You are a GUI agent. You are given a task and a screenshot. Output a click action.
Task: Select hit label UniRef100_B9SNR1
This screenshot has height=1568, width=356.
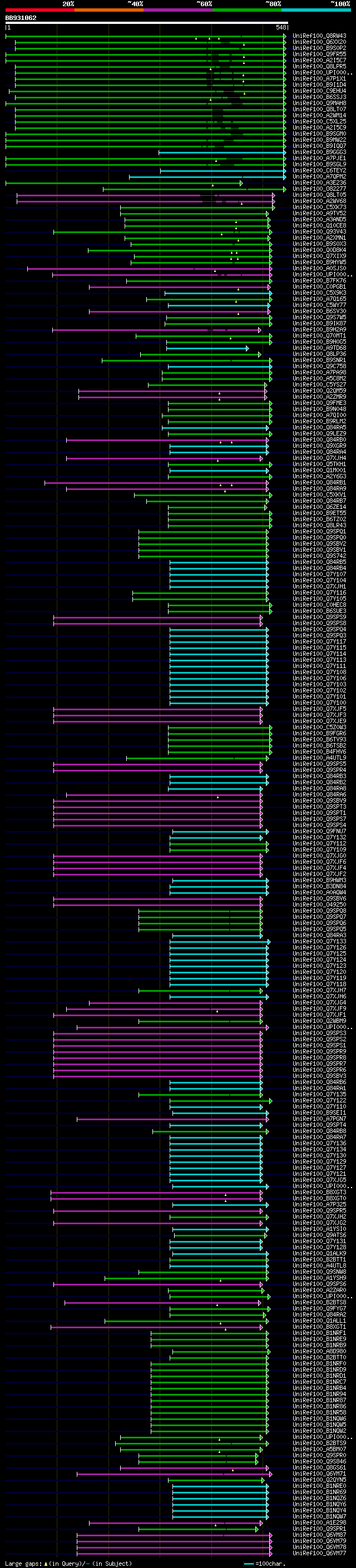click(x=319, y=360)
